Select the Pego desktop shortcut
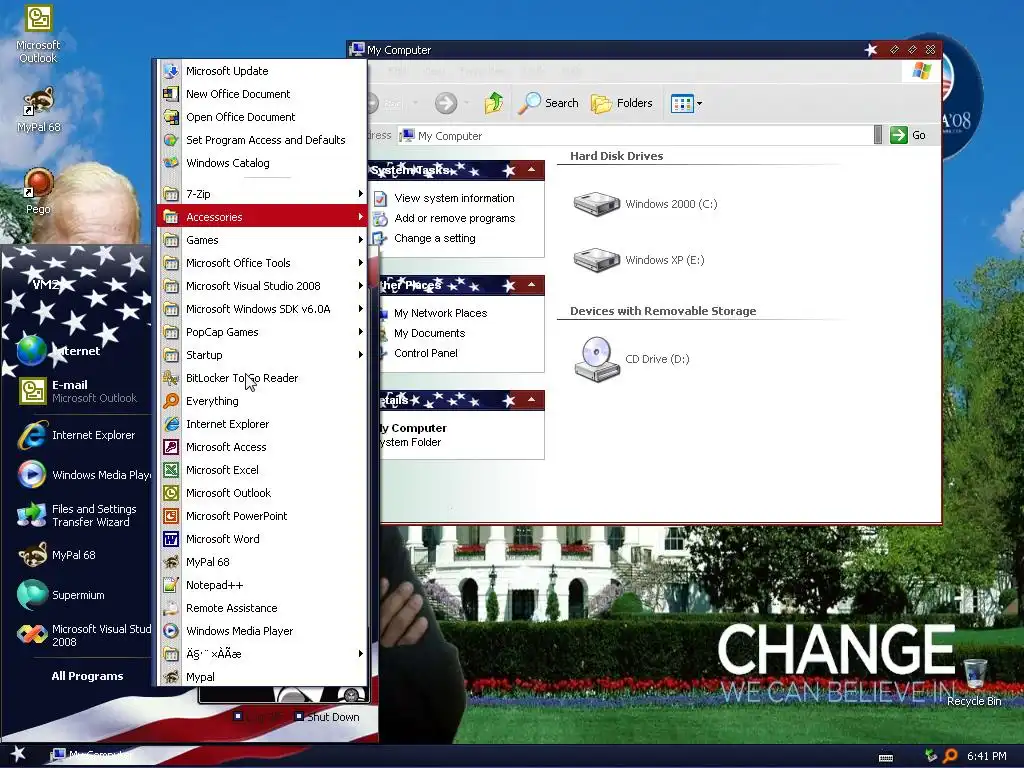The image size is (1024, 768). [38, 191]
